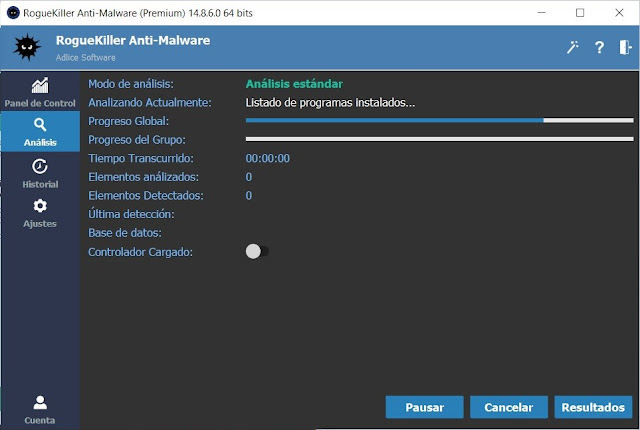
Task: Toggle the Controlador Cargado switch
Action: click(257, 251)
